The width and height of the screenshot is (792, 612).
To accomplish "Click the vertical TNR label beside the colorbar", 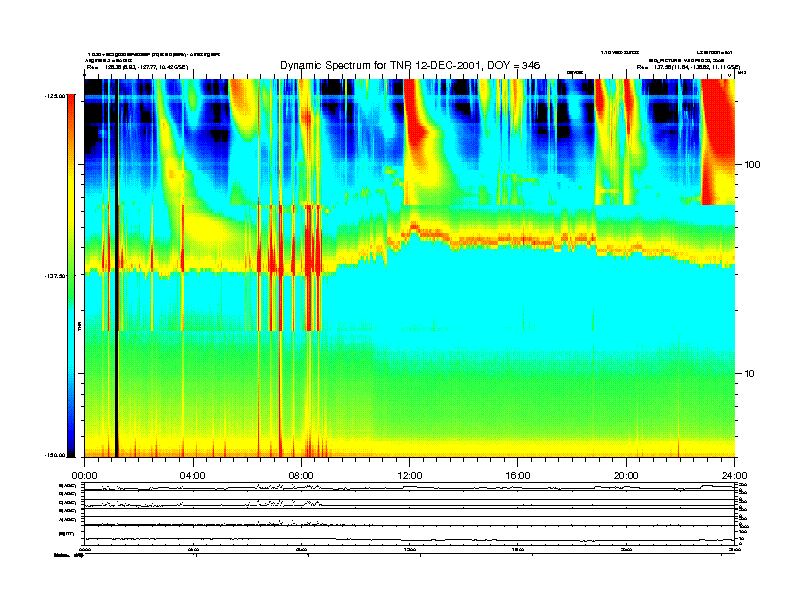I will (79, 326).
